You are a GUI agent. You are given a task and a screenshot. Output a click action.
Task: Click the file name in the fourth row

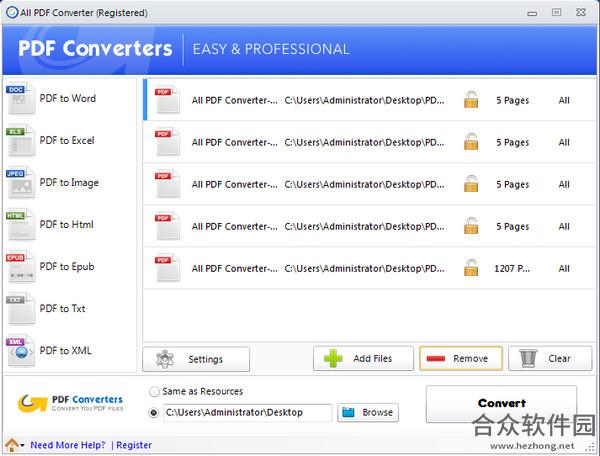[x=235, y=226]
